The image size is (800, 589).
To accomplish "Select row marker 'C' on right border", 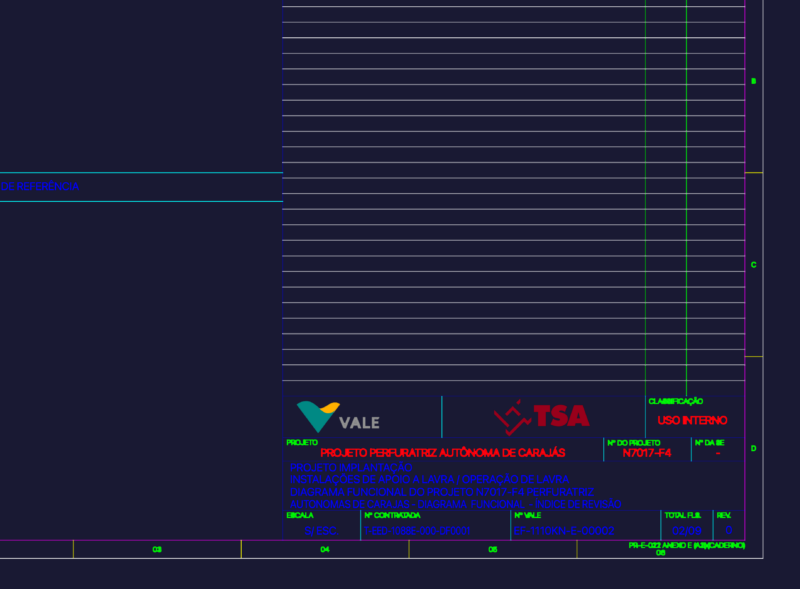I will (x=754, y=265).
